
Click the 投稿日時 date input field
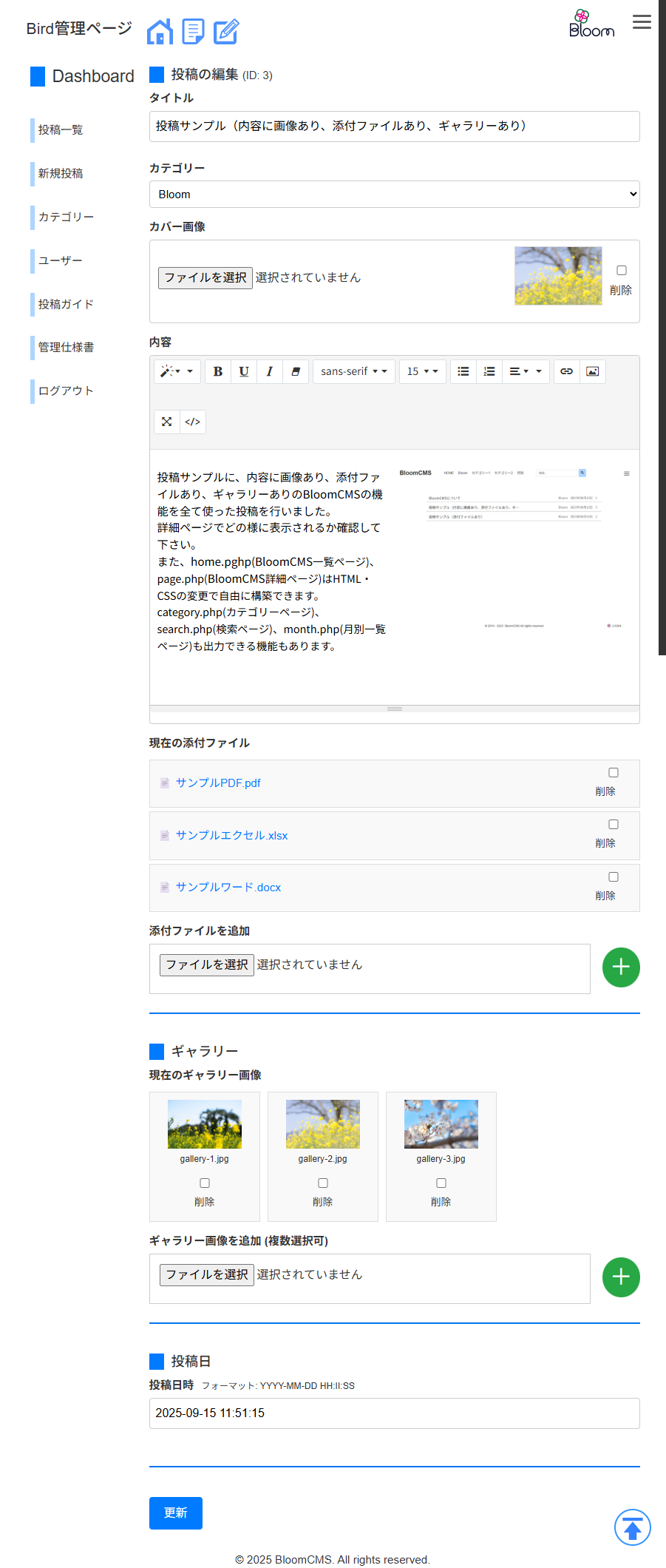pos(394,1413)
